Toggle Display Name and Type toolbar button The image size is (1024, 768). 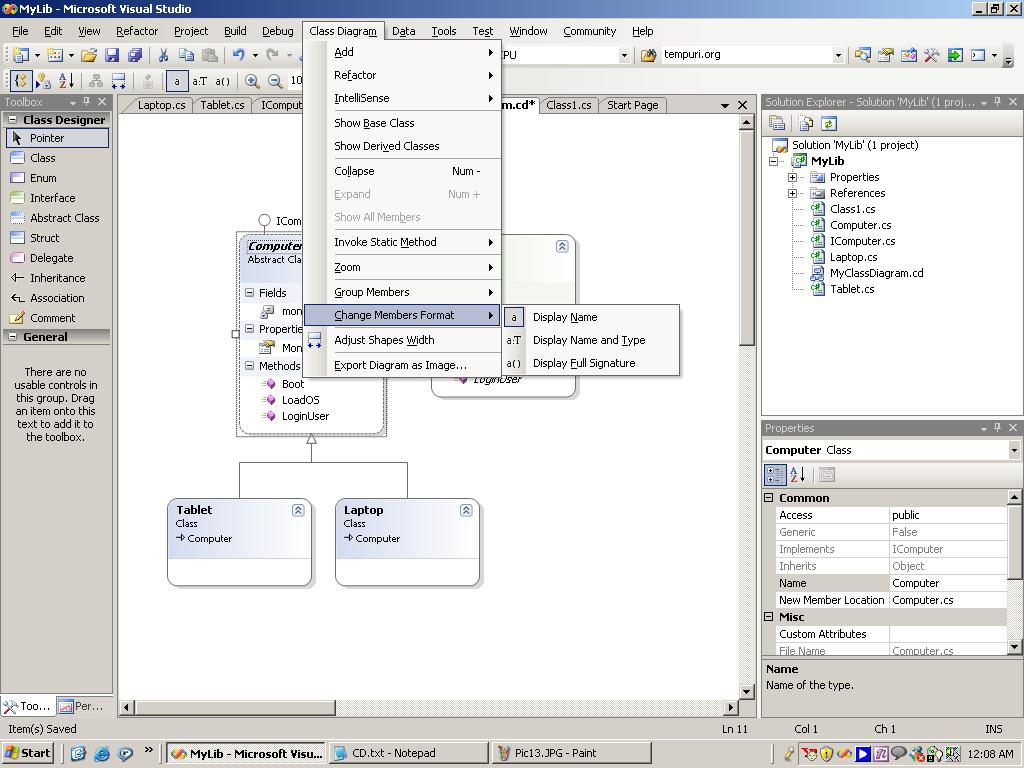click(x=199, y=81)
